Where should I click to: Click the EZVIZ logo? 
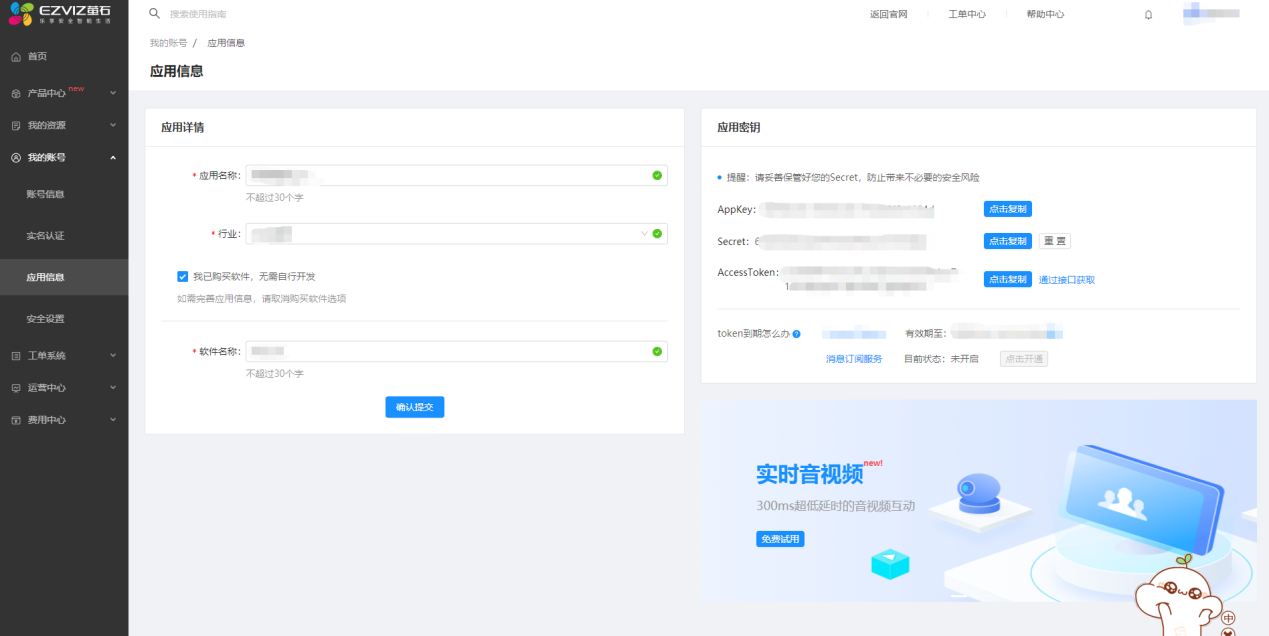[62, 14]
